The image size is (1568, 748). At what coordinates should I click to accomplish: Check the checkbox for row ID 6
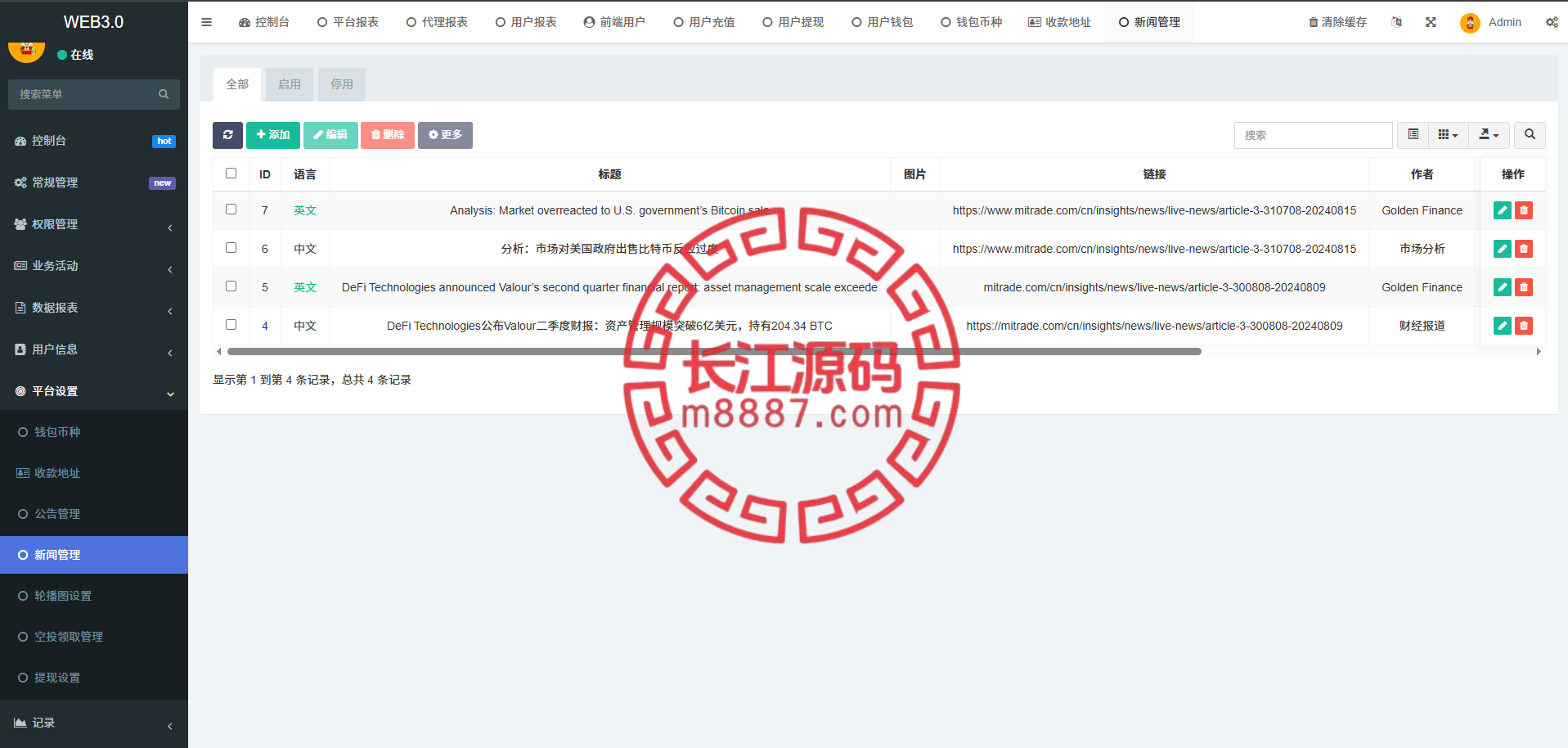(231, 248)
